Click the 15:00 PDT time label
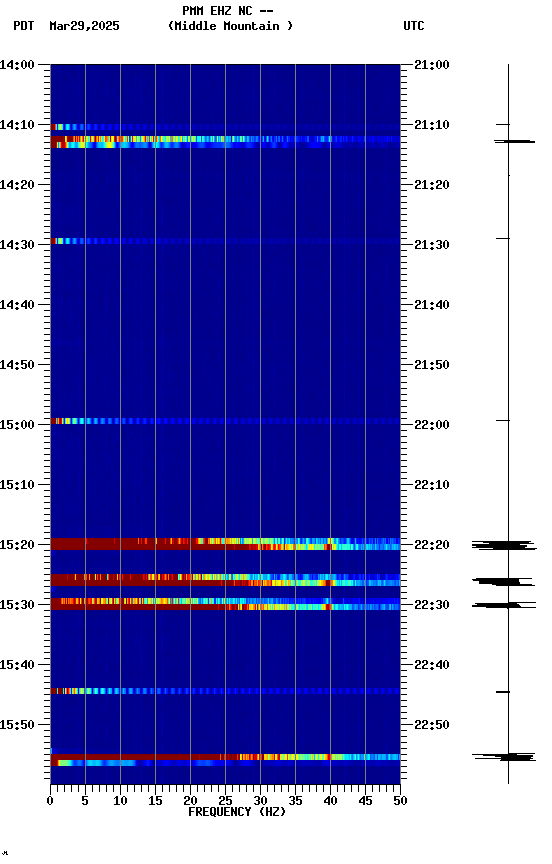552x864 pixels. tap(17, 425)
